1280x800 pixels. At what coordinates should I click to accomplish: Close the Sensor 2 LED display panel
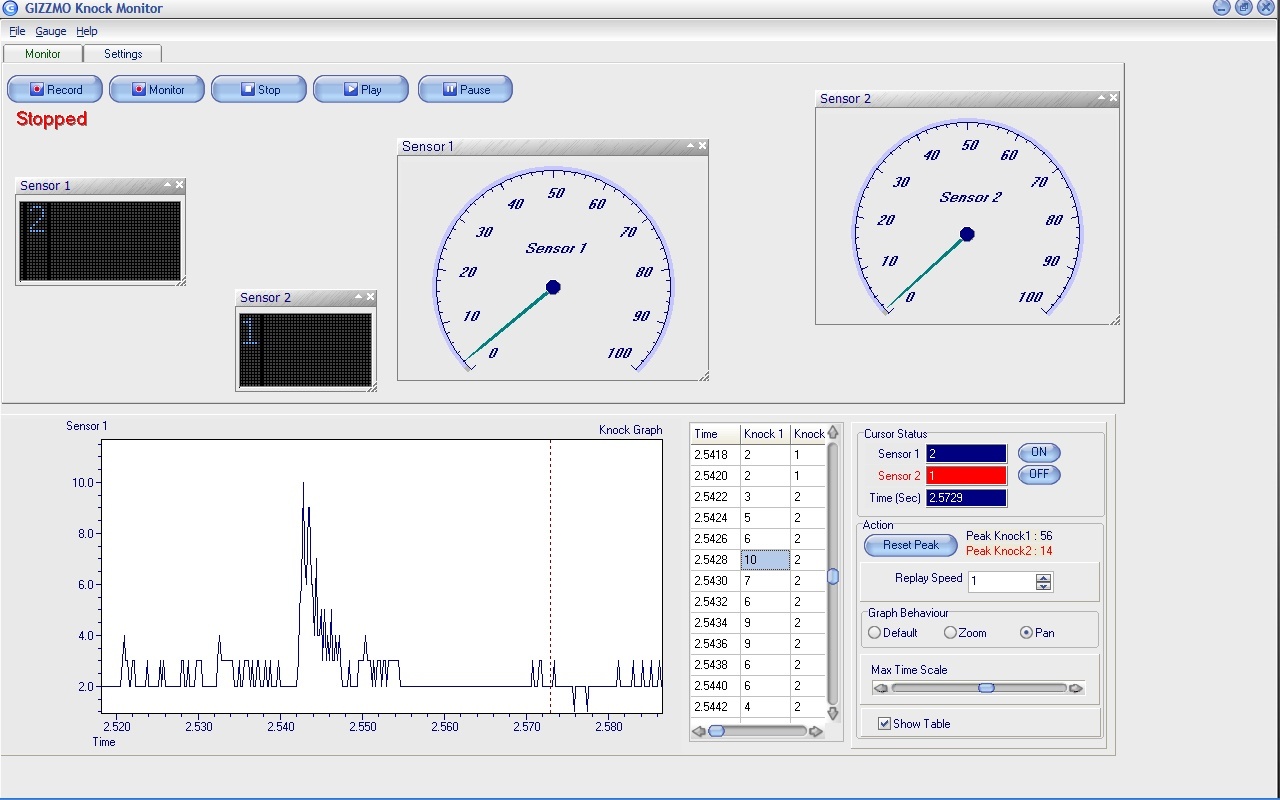click(x=371, y=297)
